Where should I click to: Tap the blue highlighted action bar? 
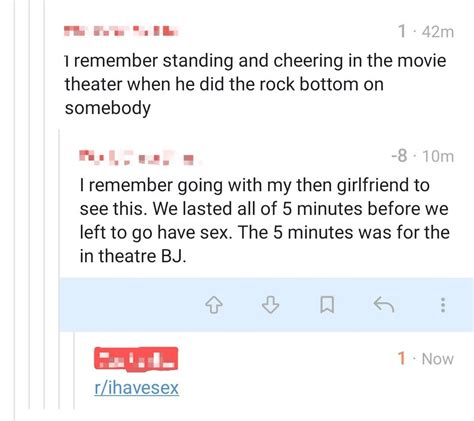coord(266,305)
